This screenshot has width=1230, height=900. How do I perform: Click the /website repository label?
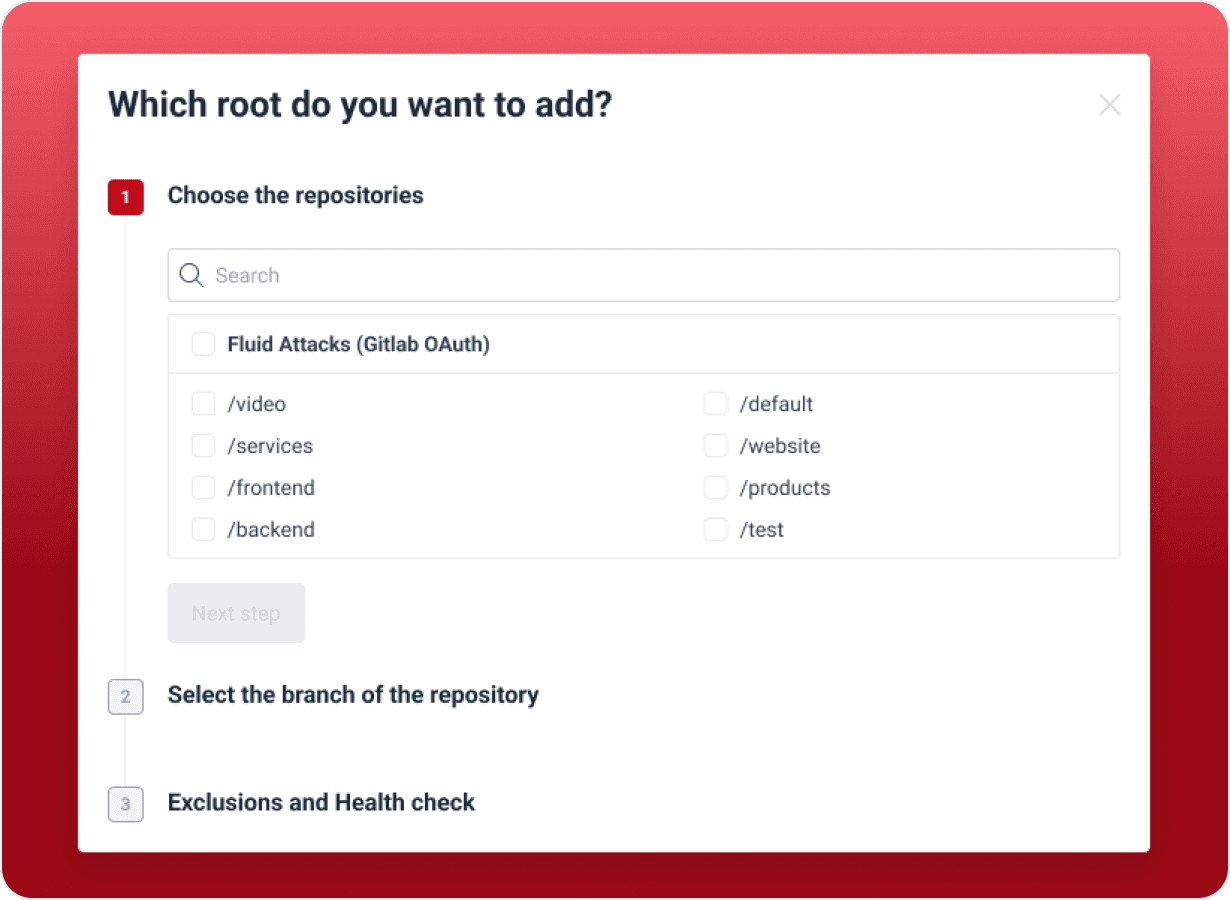pos(780,446)
